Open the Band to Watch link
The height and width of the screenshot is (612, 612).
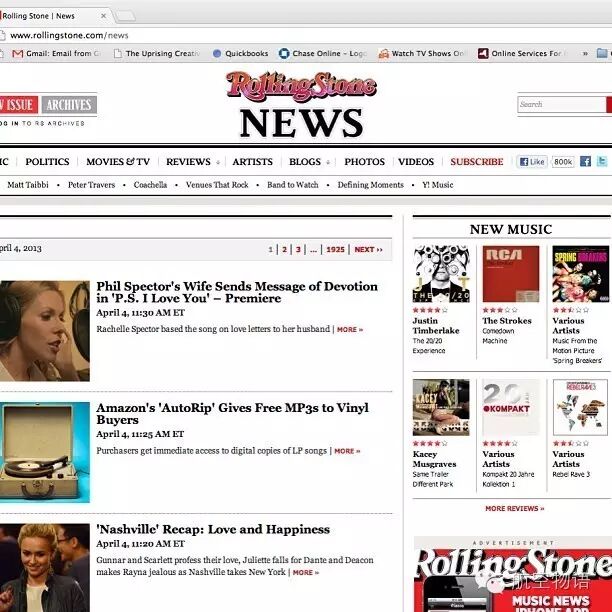coord(293,185)
